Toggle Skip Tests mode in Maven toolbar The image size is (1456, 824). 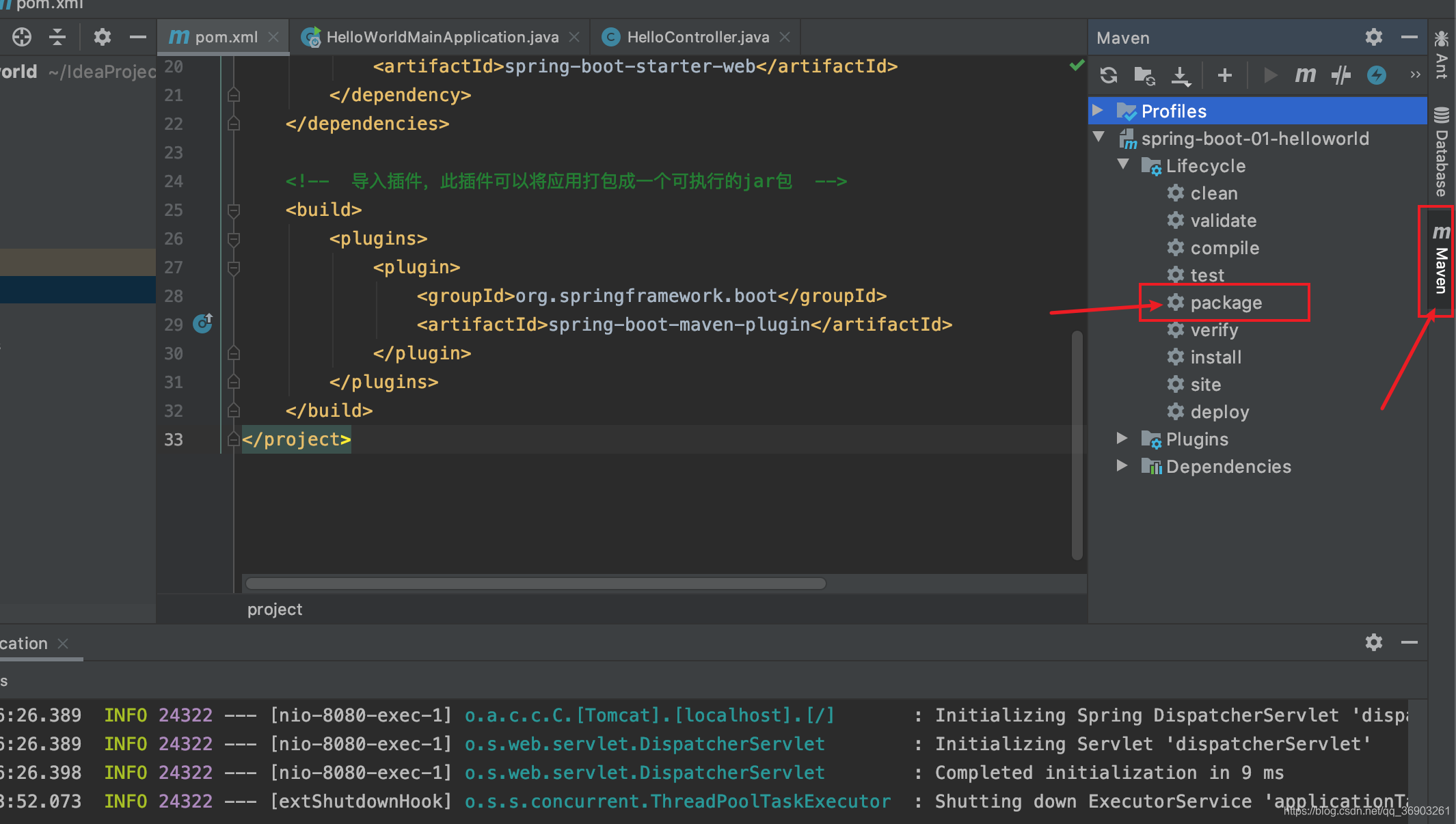click(x=1341, y=75)
